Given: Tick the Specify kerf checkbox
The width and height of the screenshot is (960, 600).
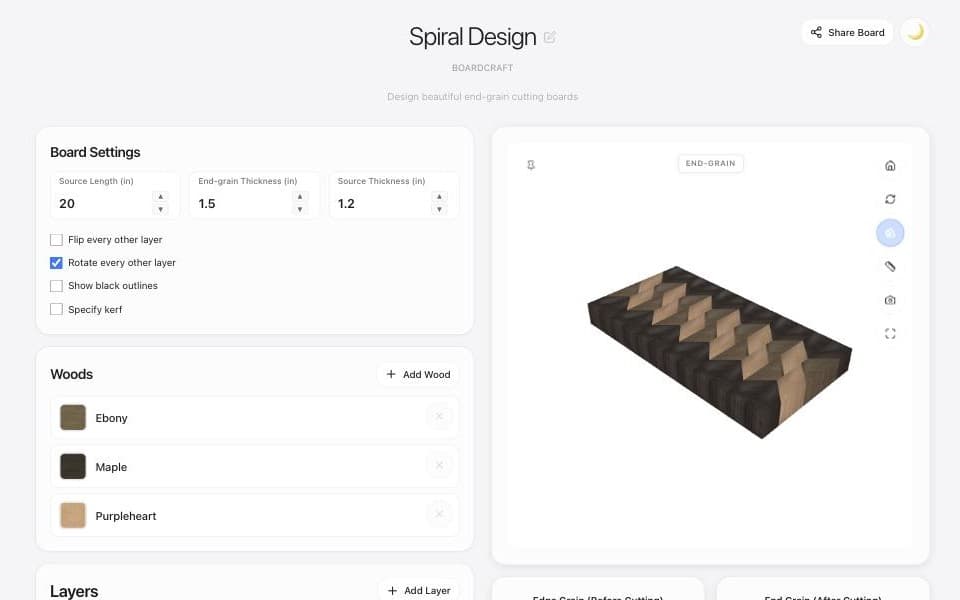Looking at the screenshot, I should [56, 309].
